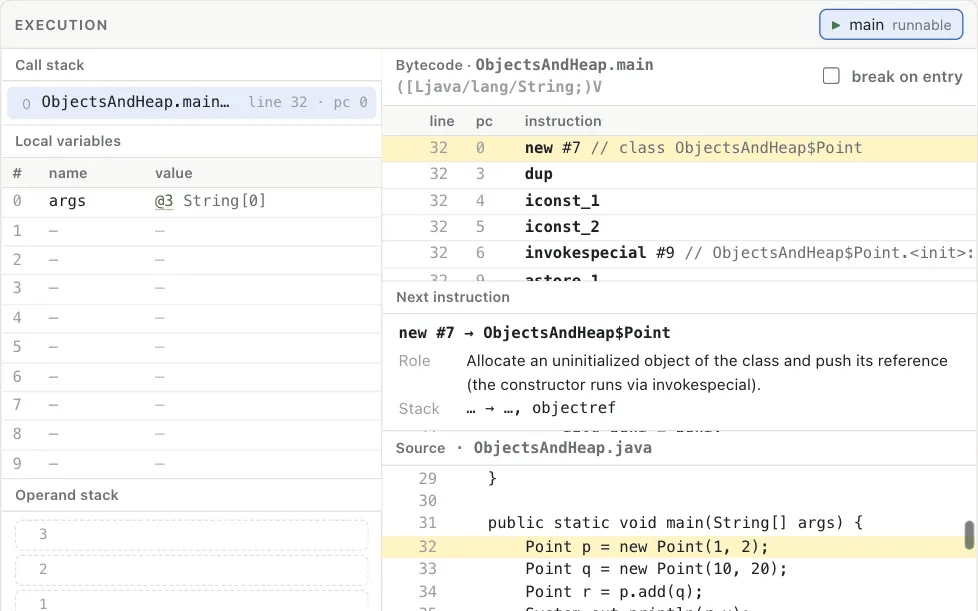
Task: Click the Call stack section header
Action: click(50, 65)
